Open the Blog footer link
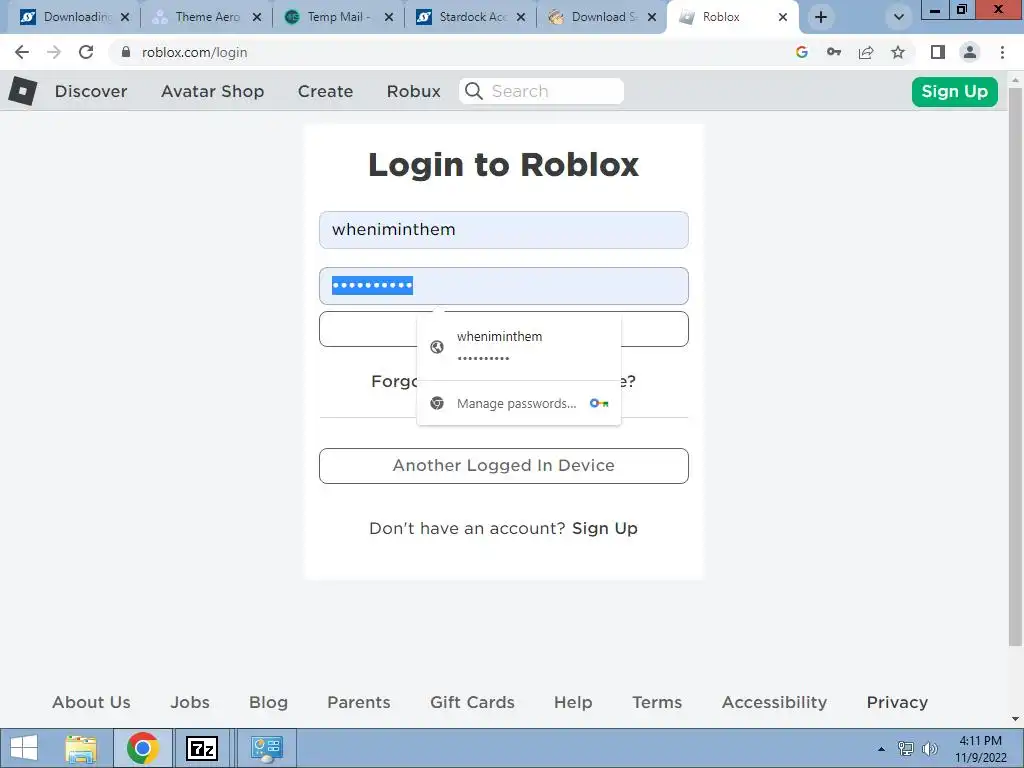Screen dimensions: 1024x768 (268, 702)
